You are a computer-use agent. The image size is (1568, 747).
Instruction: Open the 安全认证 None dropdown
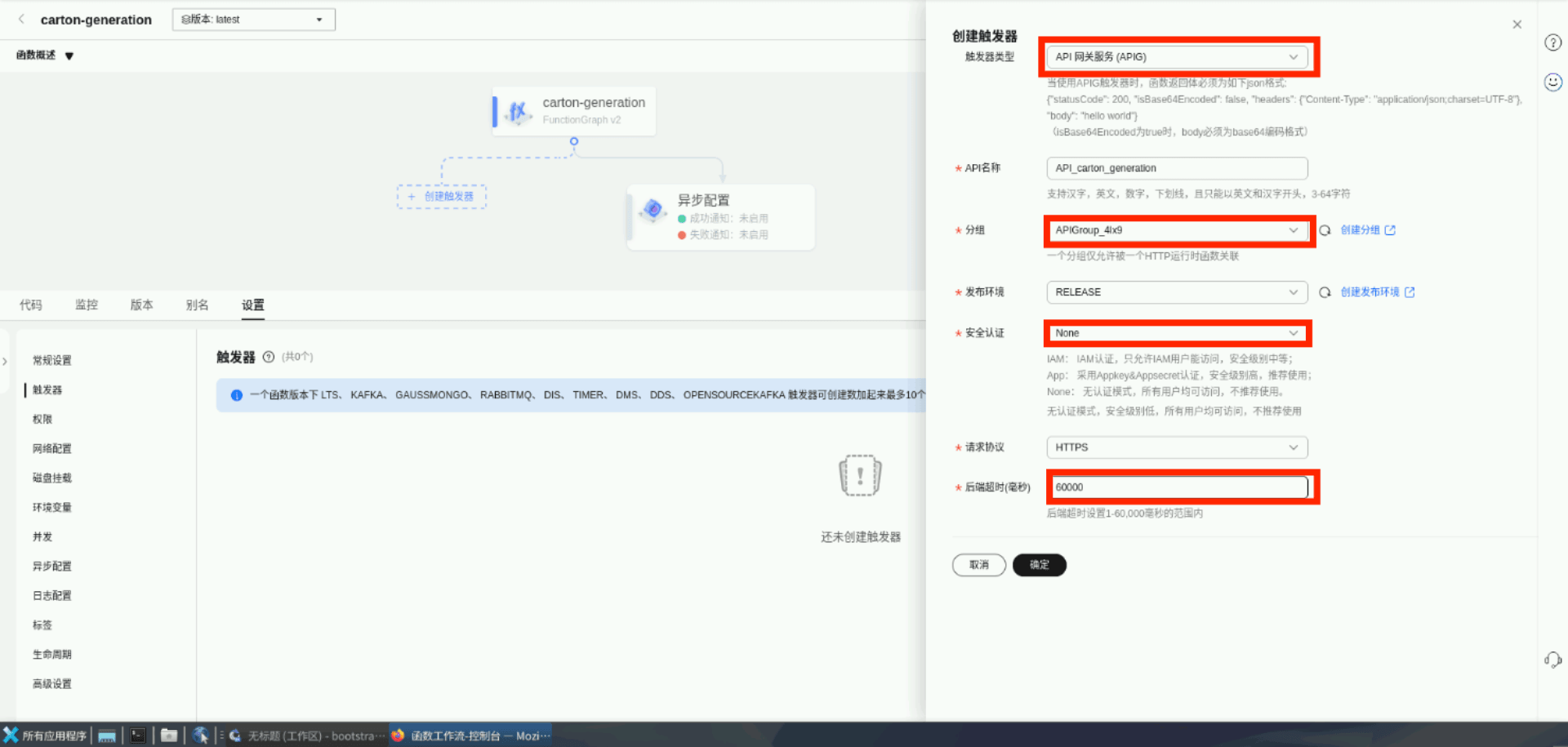point(1176,332)
